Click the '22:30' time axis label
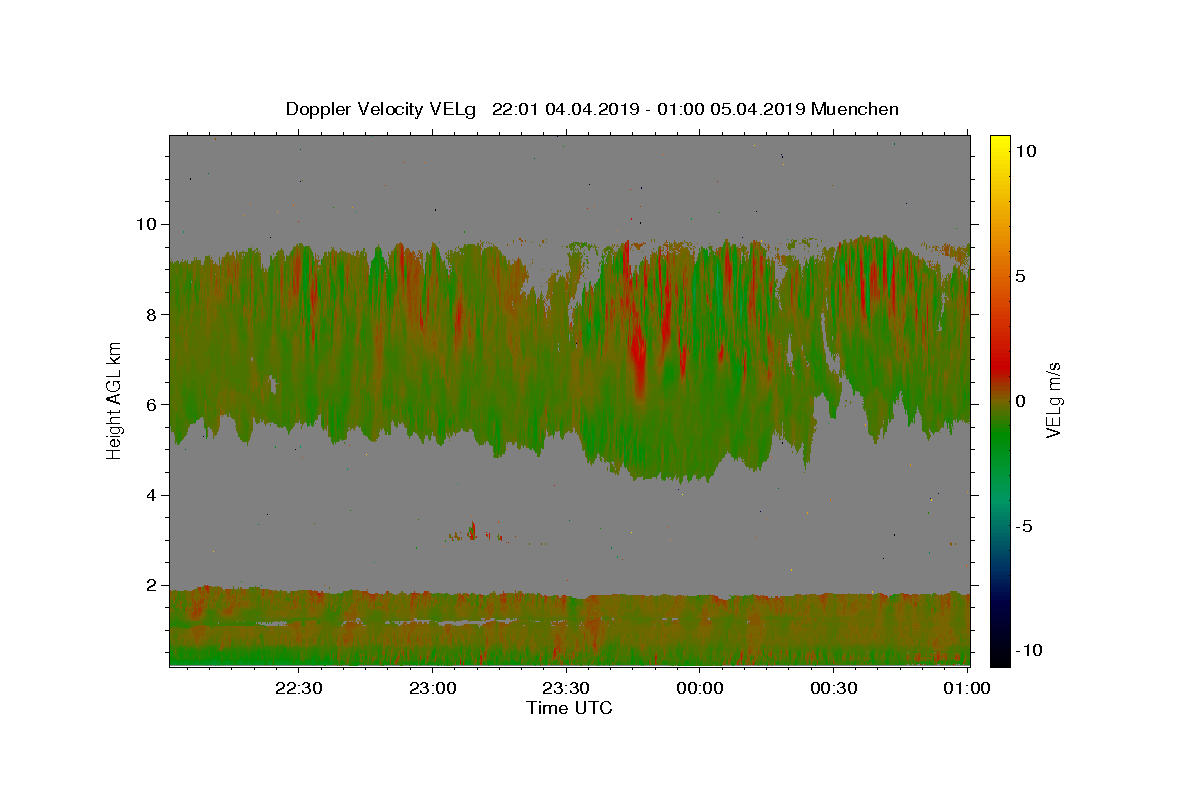 [299, 689]
